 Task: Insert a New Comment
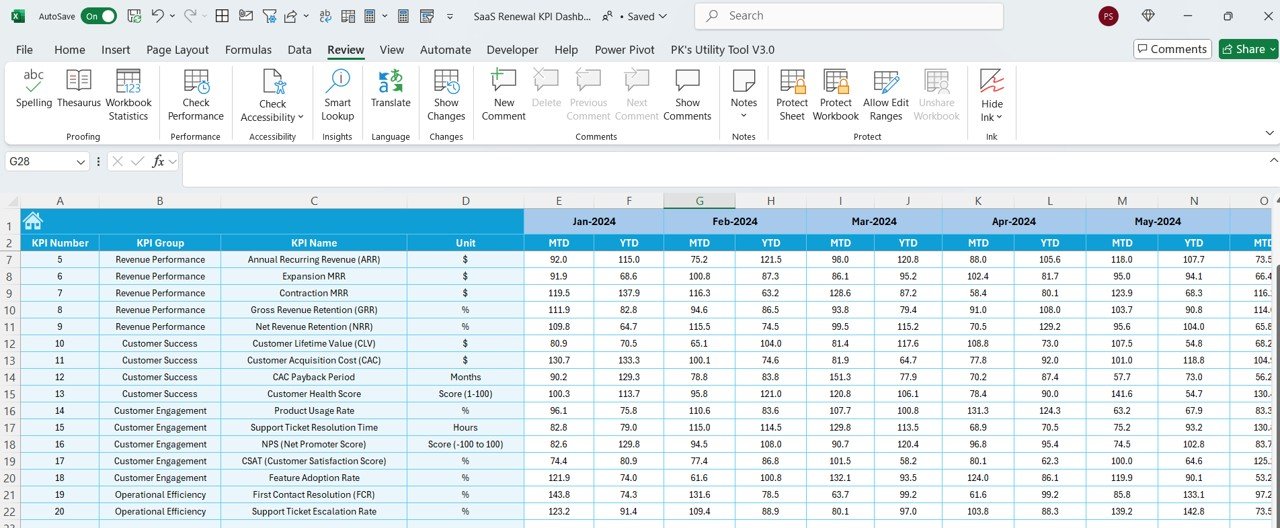[504, 95]
